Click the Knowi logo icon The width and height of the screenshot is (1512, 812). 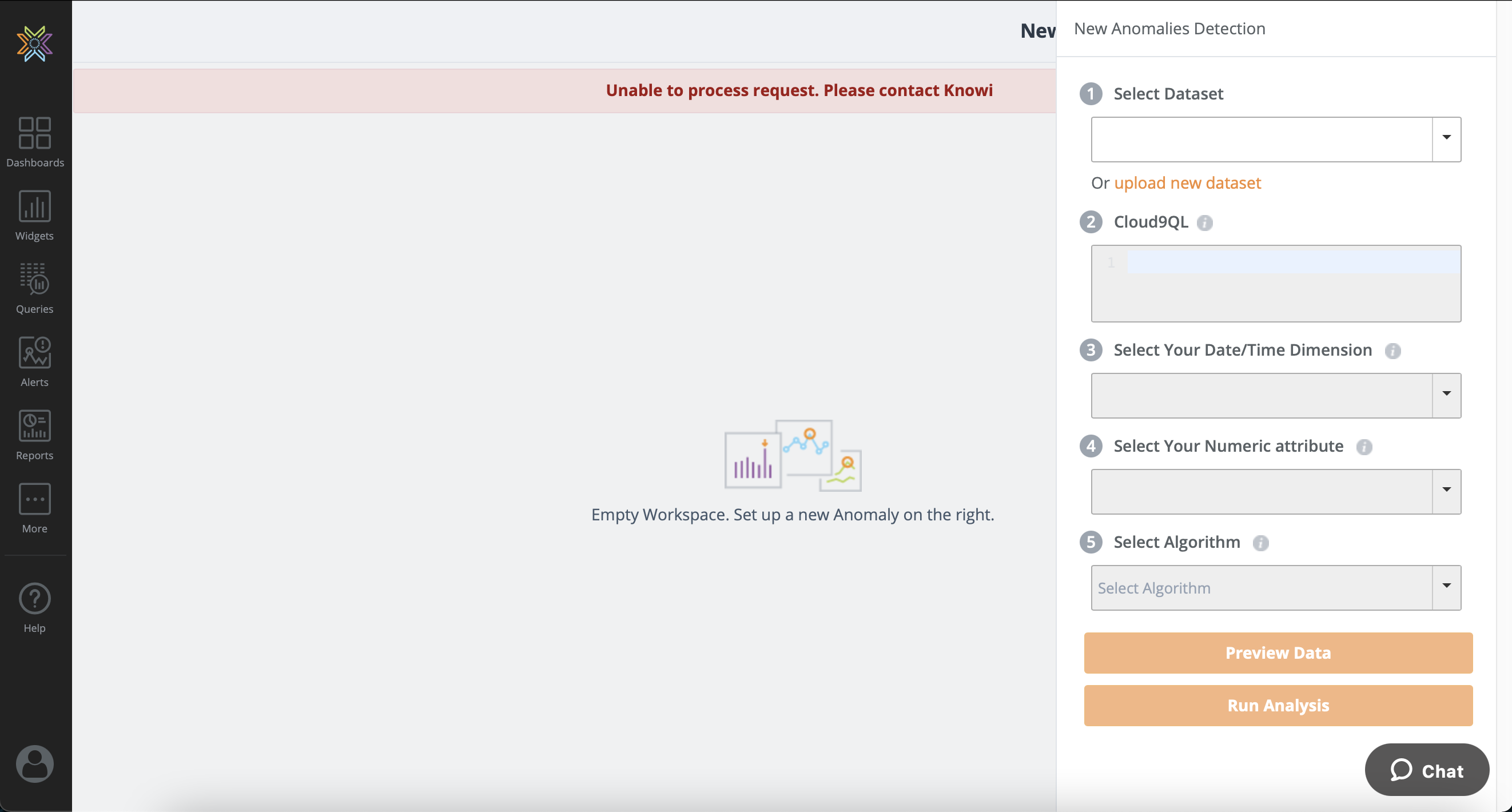[35, 43]
